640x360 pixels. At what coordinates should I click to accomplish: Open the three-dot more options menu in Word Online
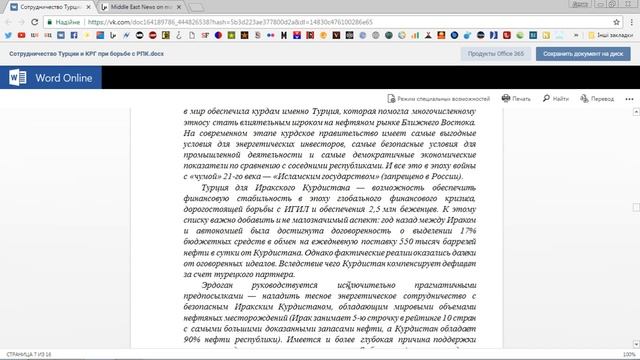coord(629,99)
